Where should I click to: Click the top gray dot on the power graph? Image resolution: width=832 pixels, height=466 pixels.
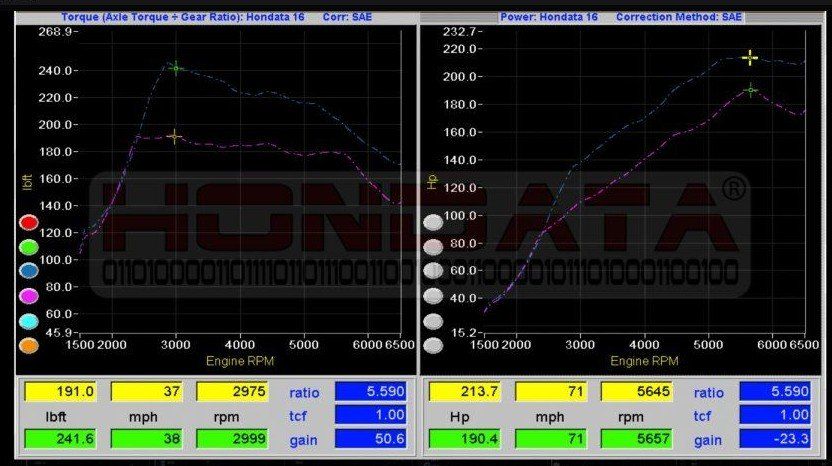click(433, 222)
